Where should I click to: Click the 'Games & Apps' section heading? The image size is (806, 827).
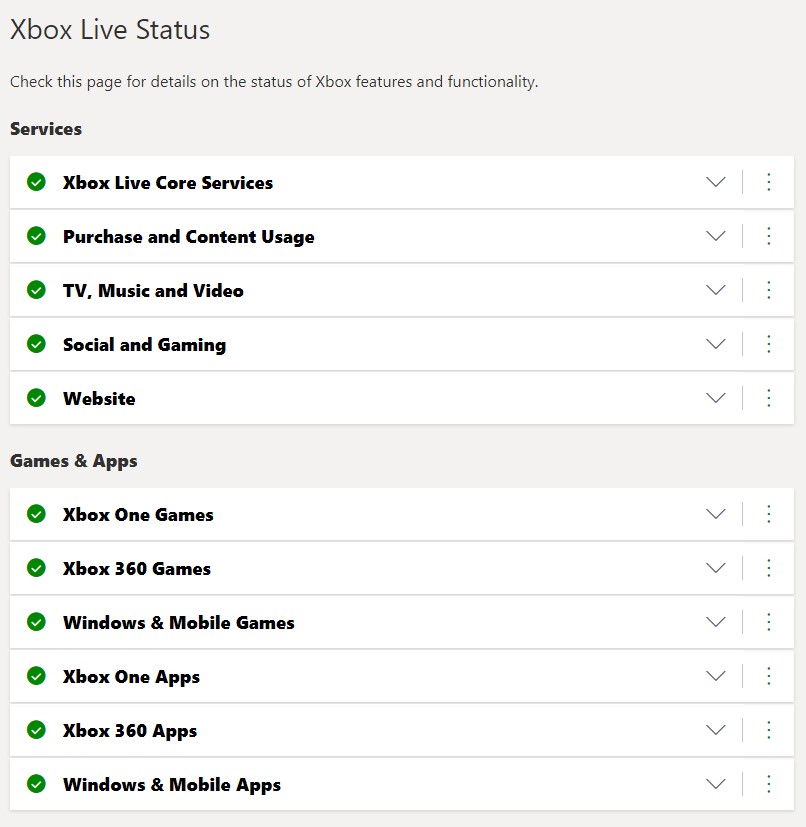coord(73,461)
